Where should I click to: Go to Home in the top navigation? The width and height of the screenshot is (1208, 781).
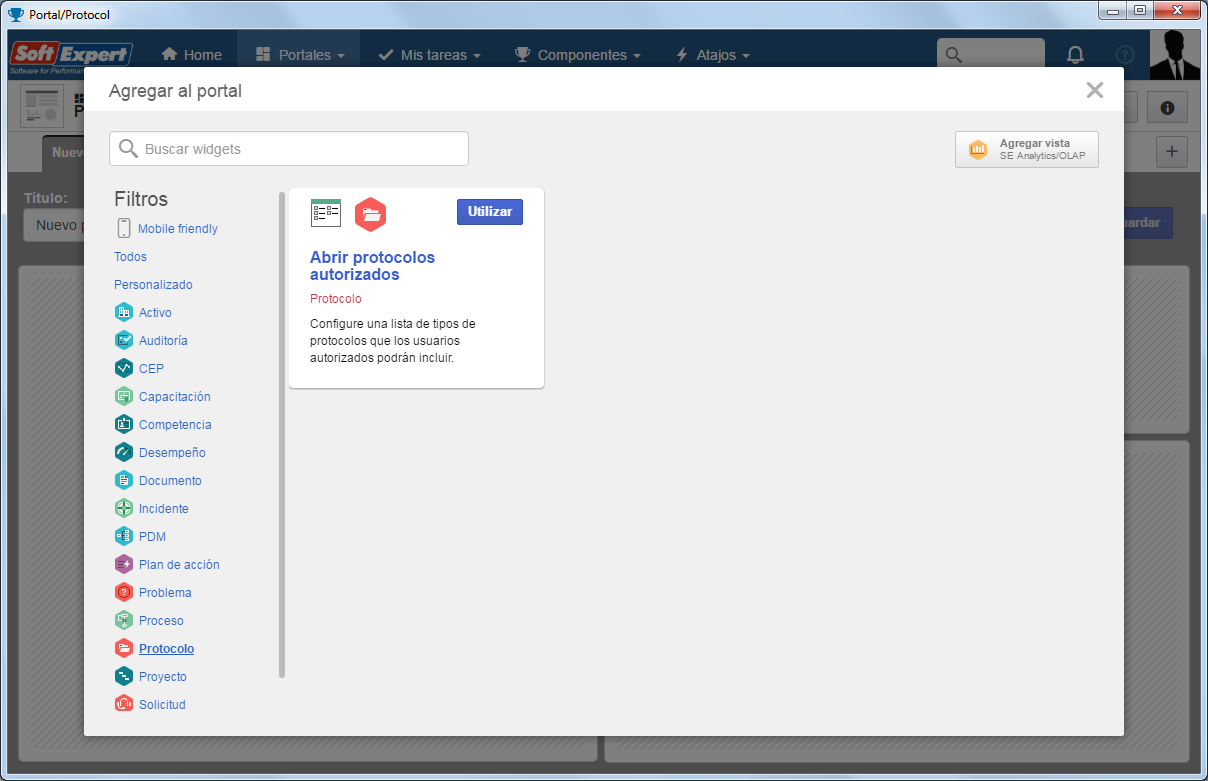click(191, 55)
